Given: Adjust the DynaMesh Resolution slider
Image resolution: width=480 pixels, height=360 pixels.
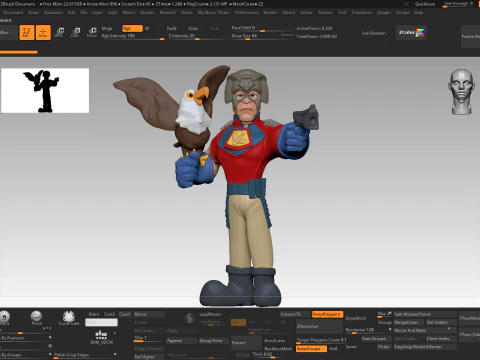Looking at the screenshot, I should pos(368,330).
